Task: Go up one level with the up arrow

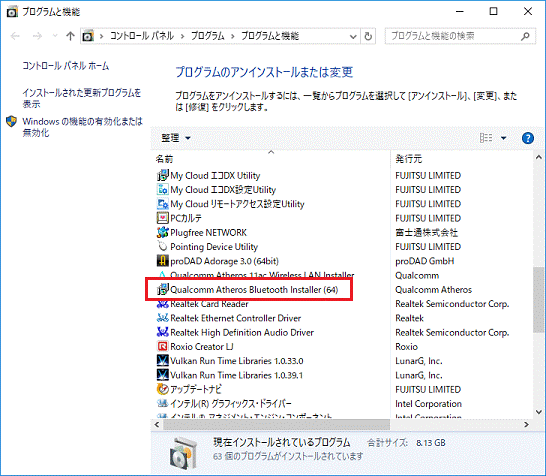Action: tap(70, 36)
